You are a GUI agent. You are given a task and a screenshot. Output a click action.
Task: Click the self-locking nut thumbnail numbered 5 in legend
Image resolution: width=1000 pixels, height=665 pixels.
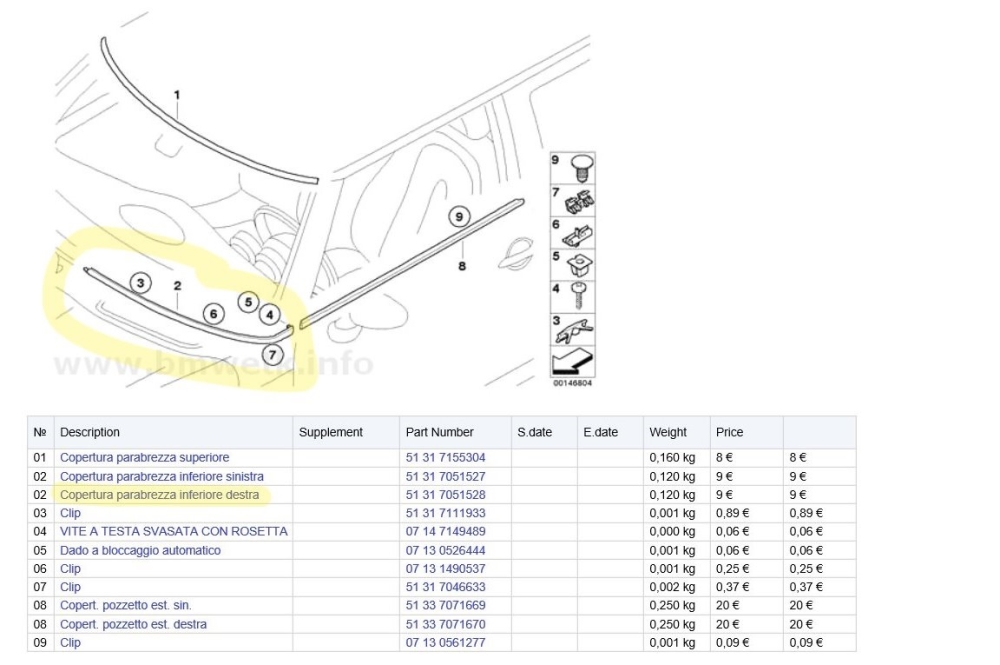tap(573, 265)
